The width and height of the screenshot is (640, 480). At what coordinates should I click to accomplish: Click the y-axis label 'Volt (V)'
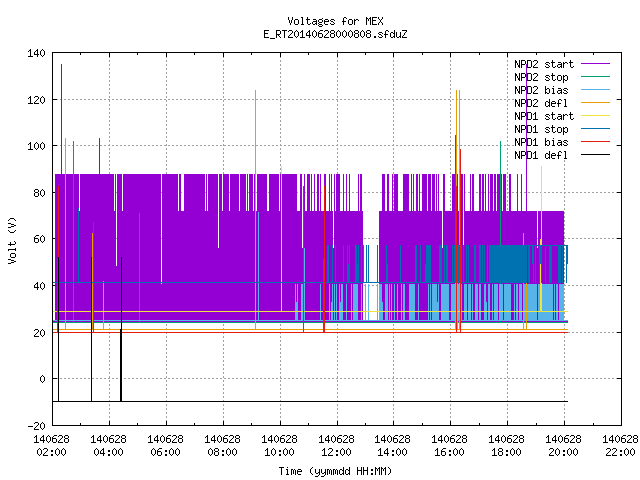(x=13, y=240)
